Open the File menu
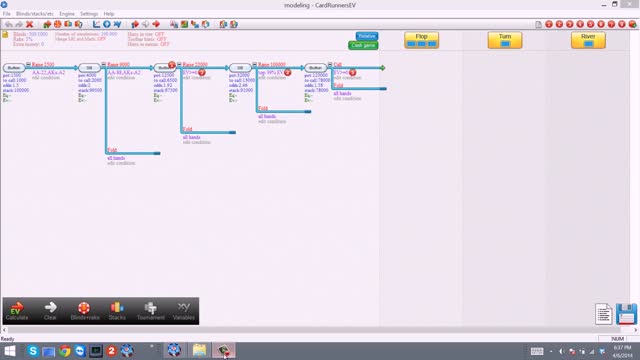The width and height of the screenshot is (640, 360). pyautogui.click(x=7, y=14)
